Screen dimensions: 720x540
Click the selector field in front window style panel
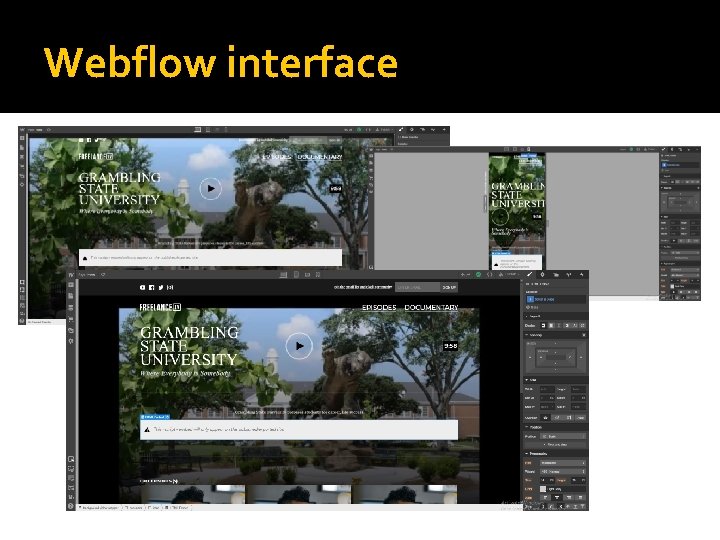556,299
